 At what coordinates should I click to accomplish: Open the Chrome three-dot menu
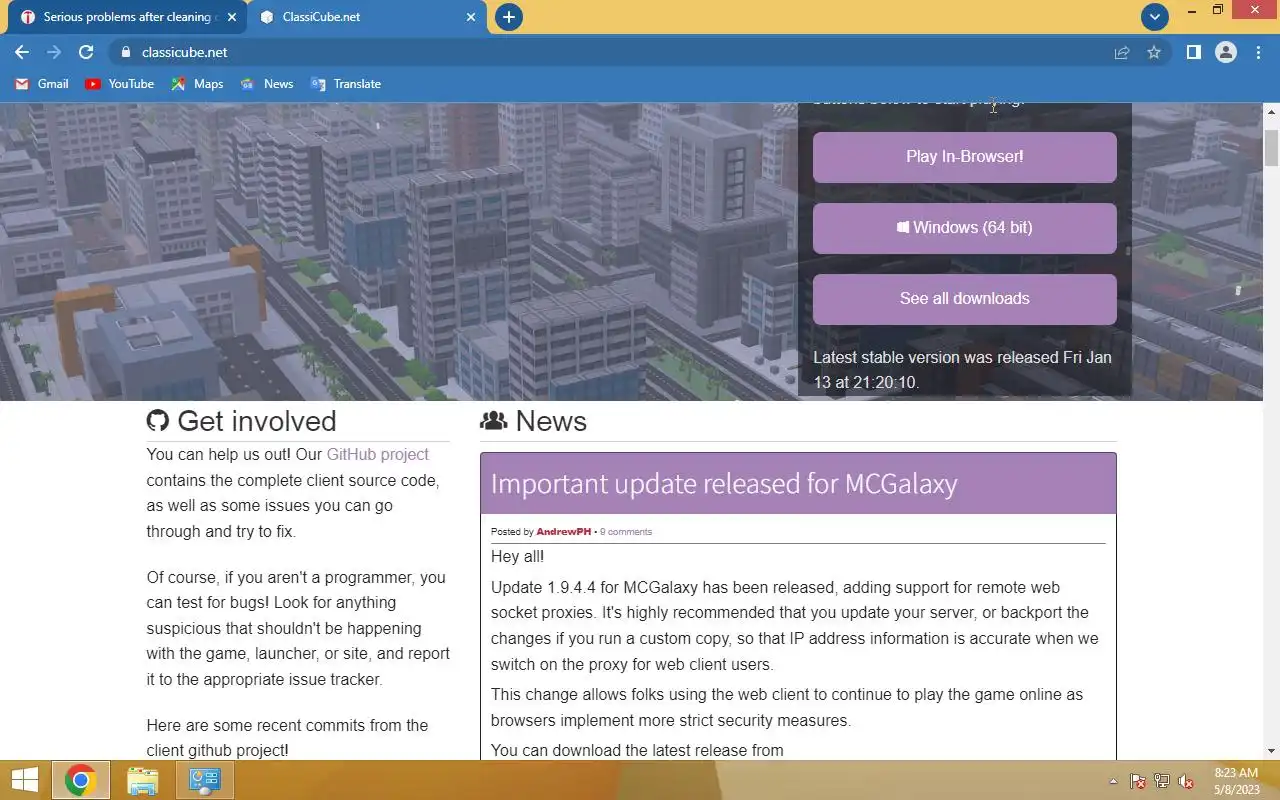(1258, 52)
